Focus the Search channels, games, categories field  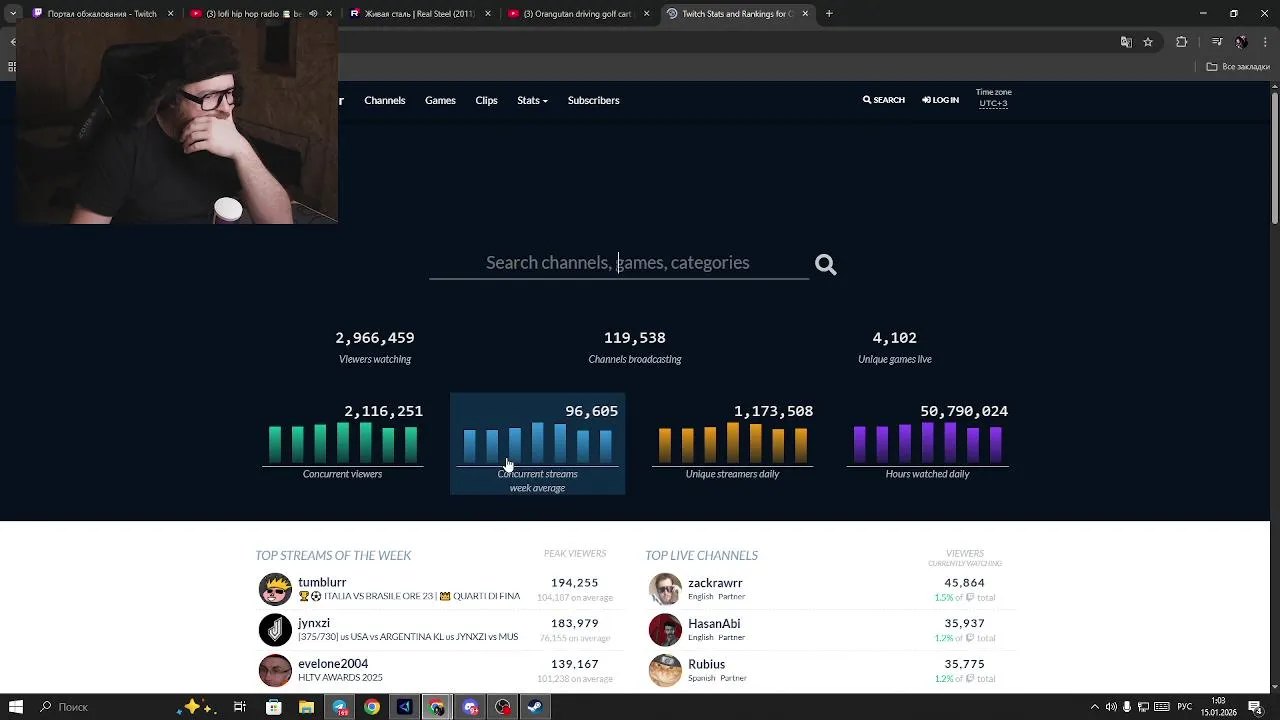pos(618,263)
